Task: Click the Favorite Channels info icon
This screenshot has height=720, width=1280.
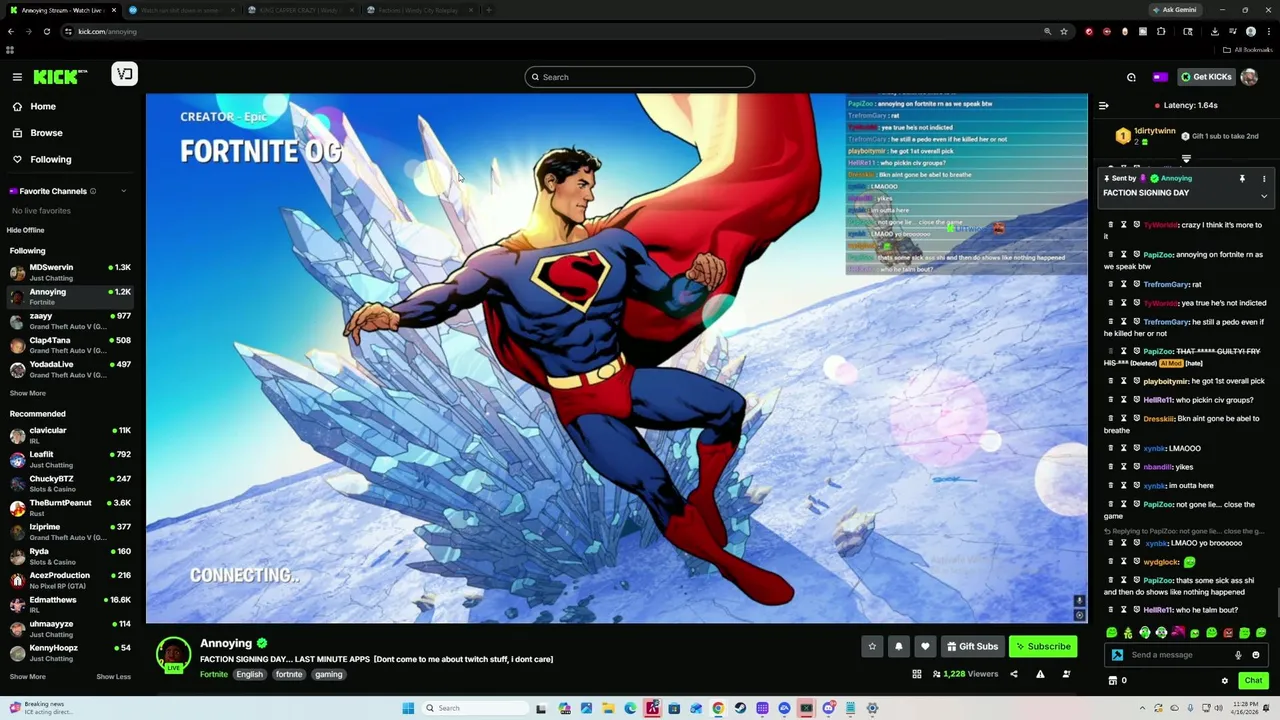Action: click(93, 191)
